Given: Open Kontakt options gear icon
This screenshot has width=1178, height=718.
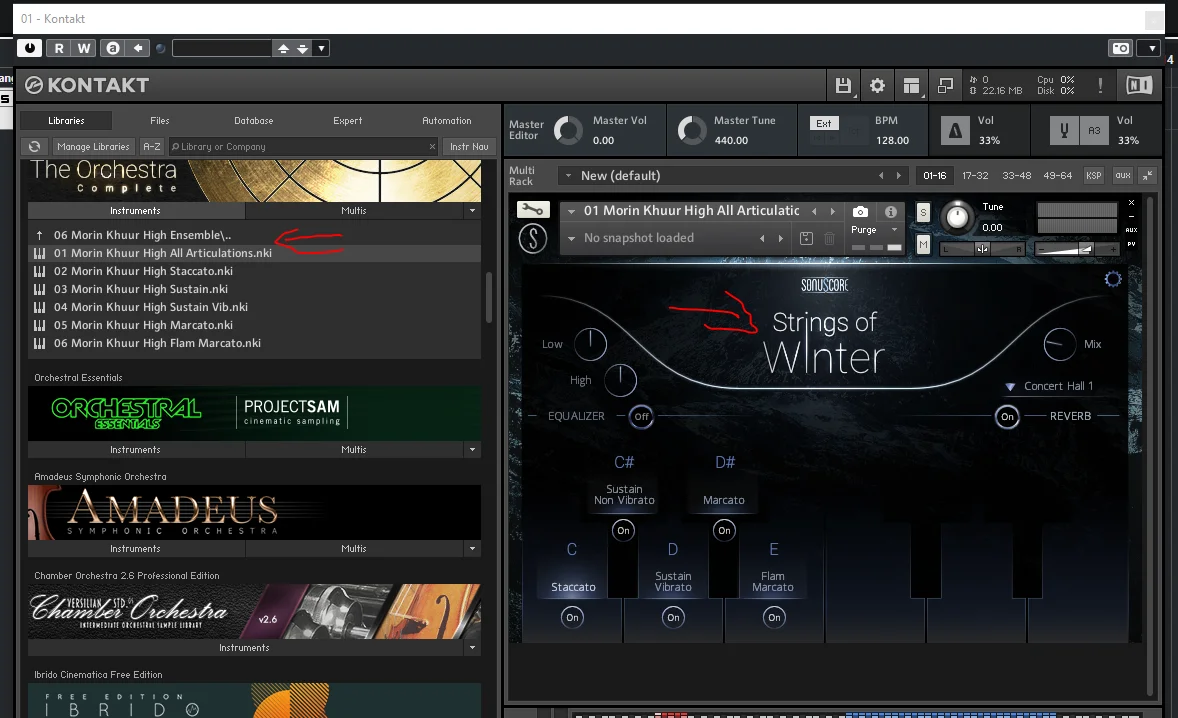Looking at the screenshot, I should coord(877,86).
